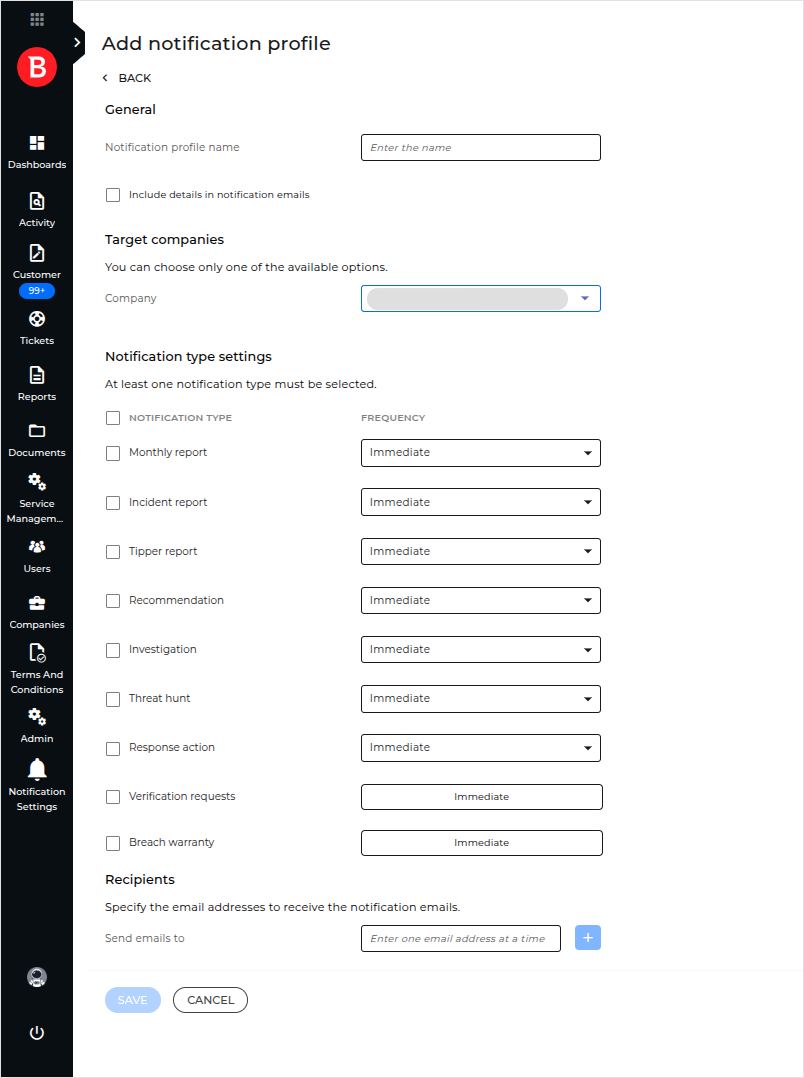The width and height of the screenshot is (804, 1078).
Task: Open the Dashboards section
Action: pos(36,150)
